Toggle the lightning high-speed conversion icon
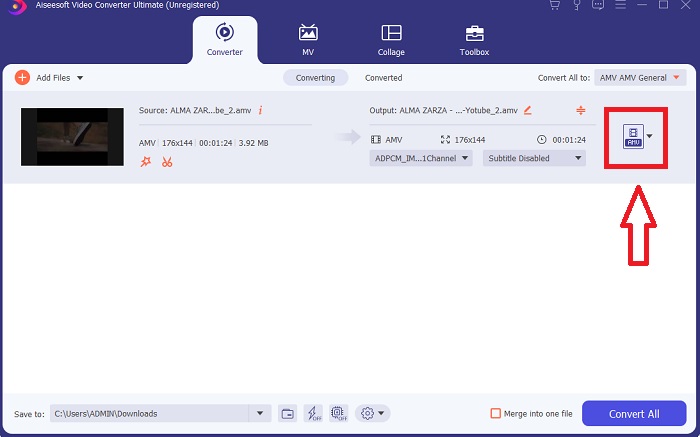Image resolution: width=700 pixels, height=437 pixels. [312, 413]
